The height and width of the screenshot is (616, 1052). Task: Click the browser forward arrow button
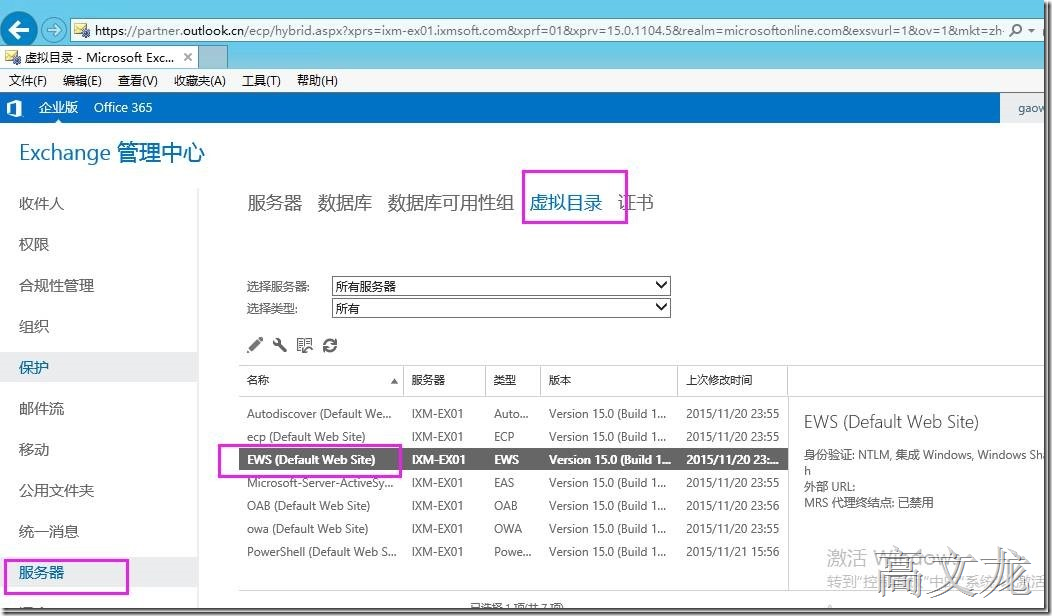pos(53,30)
